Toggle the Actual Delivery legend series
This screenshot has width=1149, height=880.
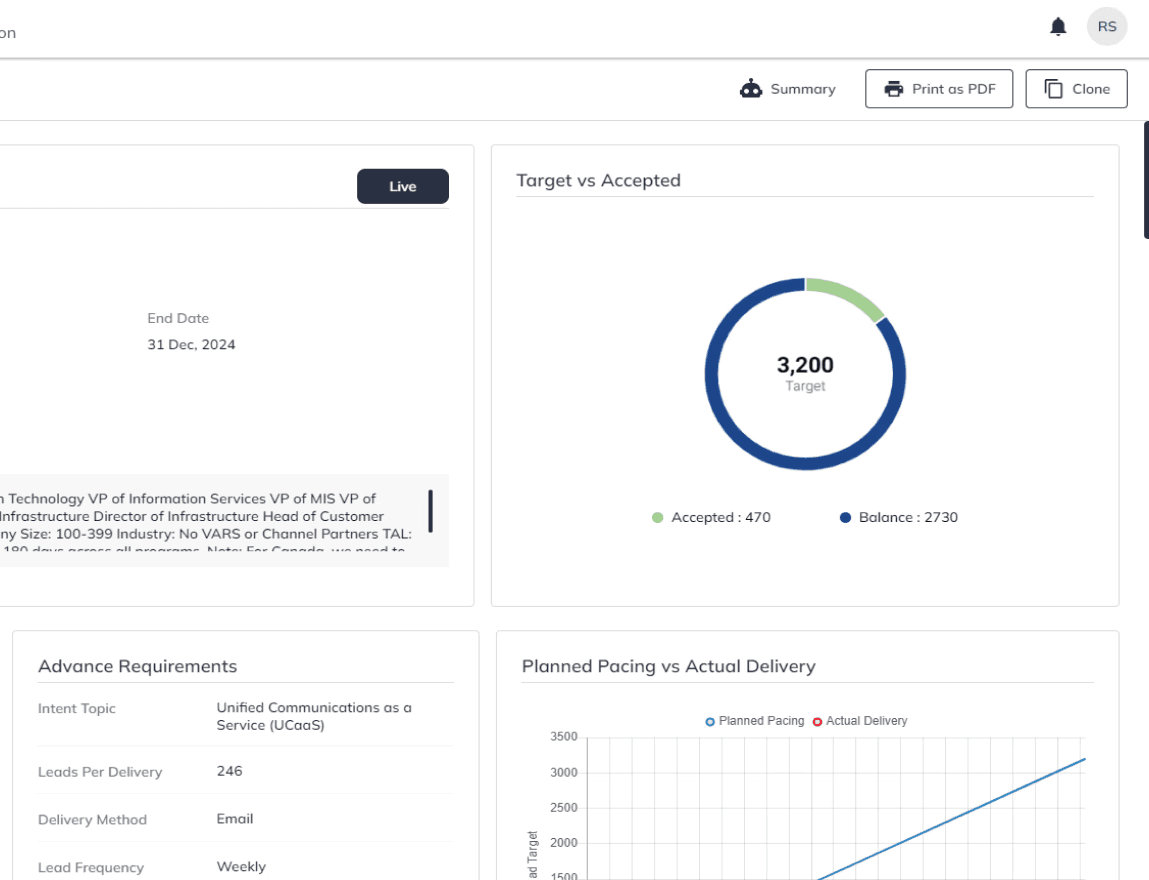[x=860, y=721]
